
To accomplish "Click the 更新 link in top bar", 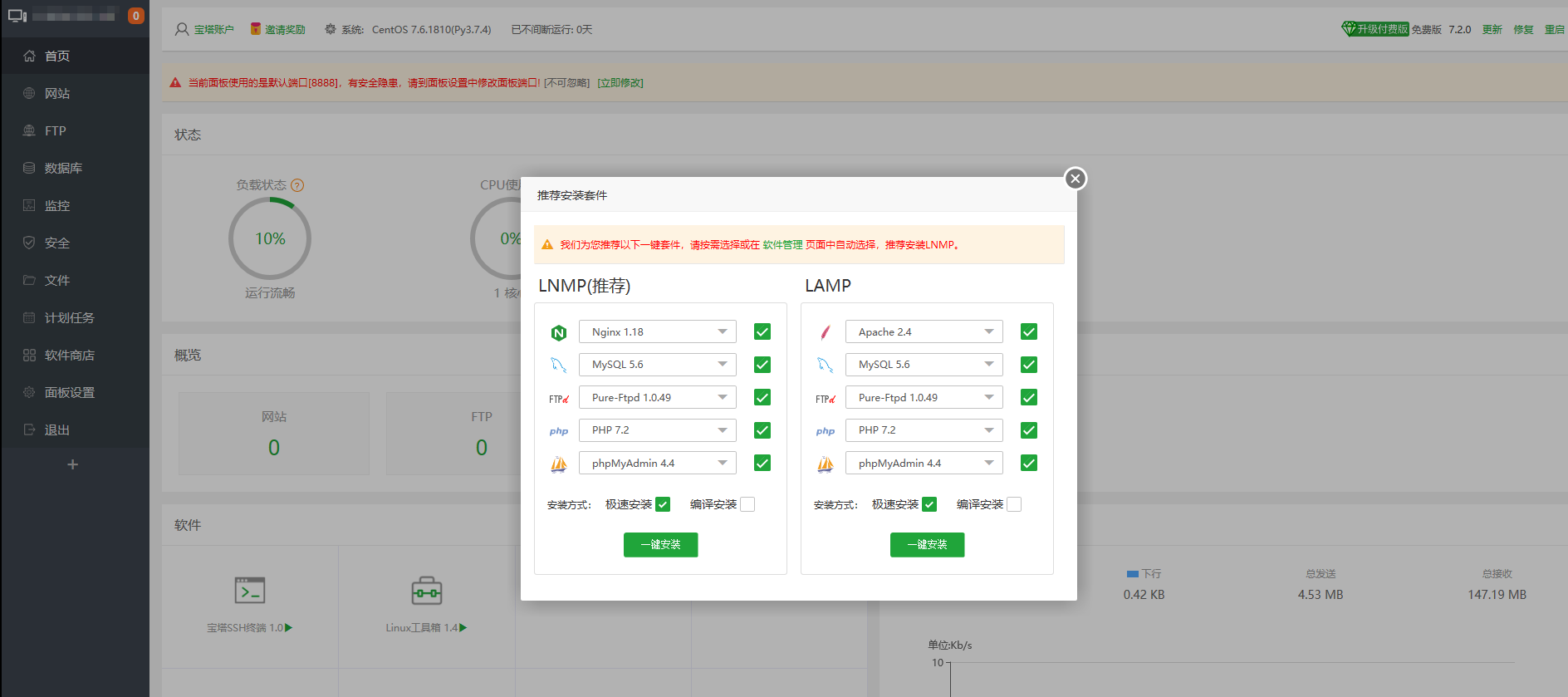I will (x=1492, y=30).
